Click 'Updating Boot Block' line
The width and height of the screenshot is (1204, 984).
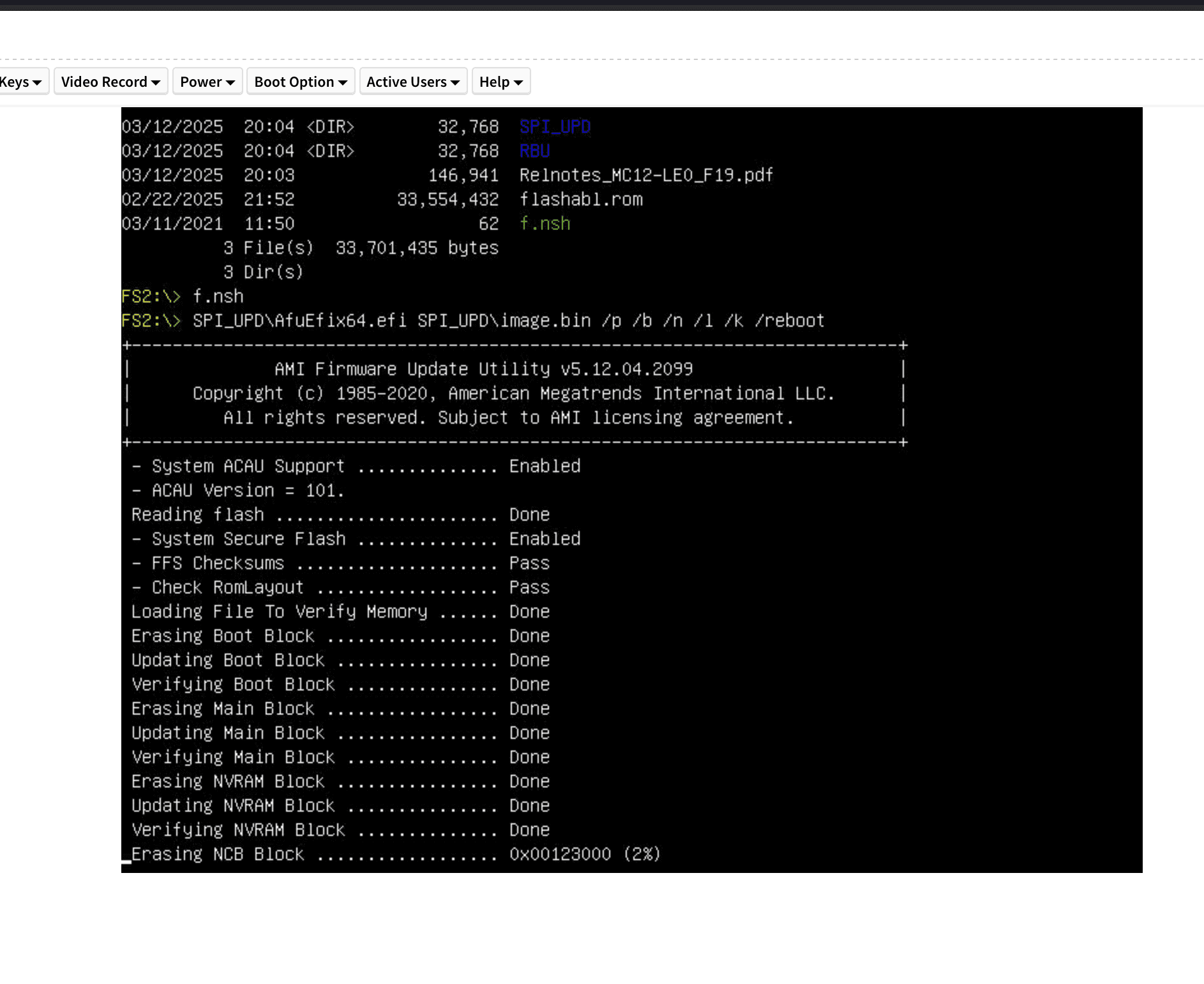[x=340, y=660]
